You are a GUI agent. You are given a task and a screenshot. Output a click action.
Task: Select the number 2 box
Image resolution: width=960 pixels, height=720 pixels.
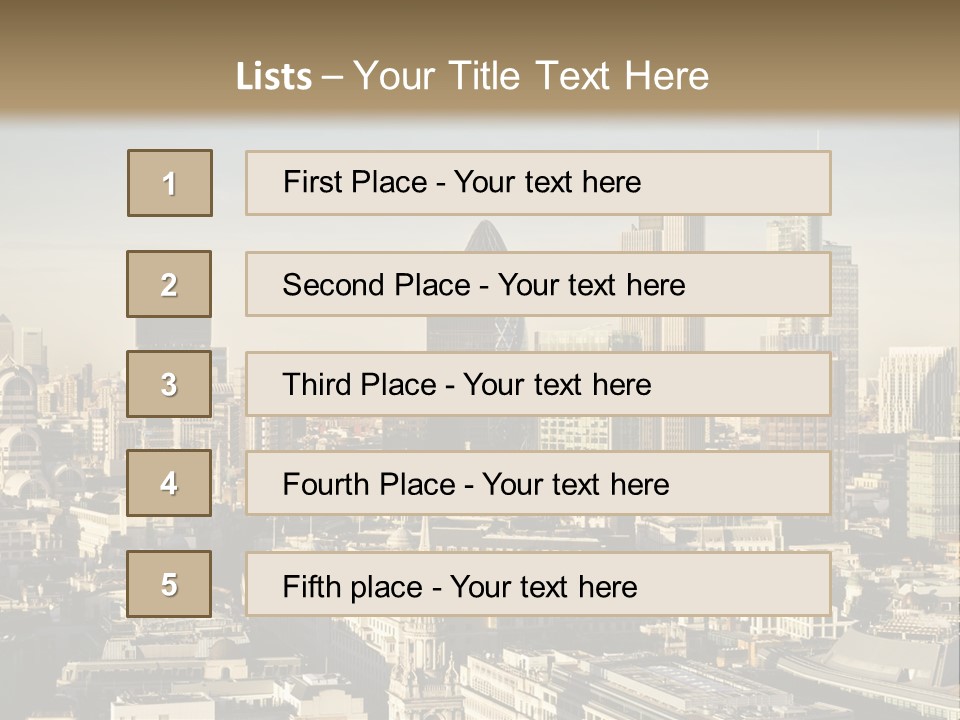pos(169,284)
